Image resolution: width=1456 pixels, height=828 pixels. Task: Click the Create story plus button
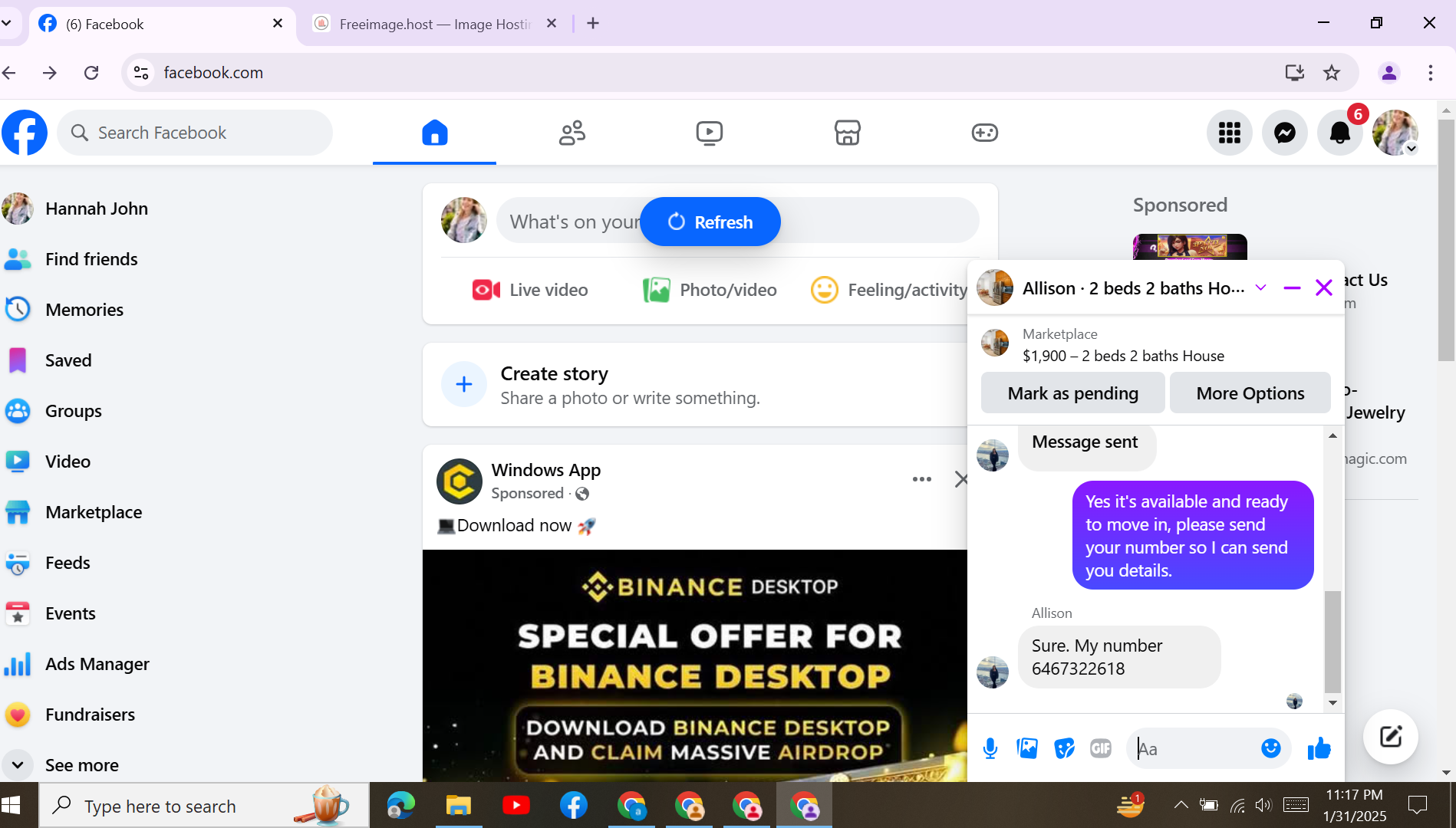(x=464, y=384)
